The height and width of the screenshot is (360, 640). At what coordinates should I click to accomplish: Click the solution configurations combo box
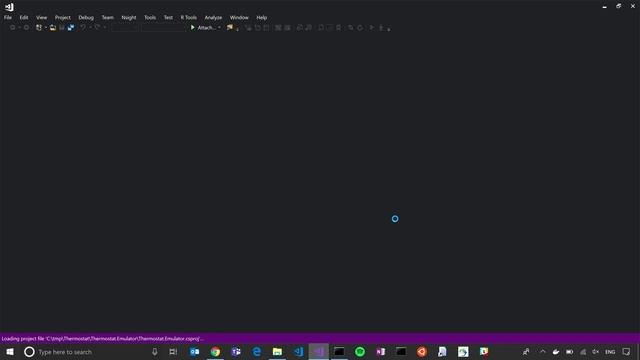click(x=125, y=28)
